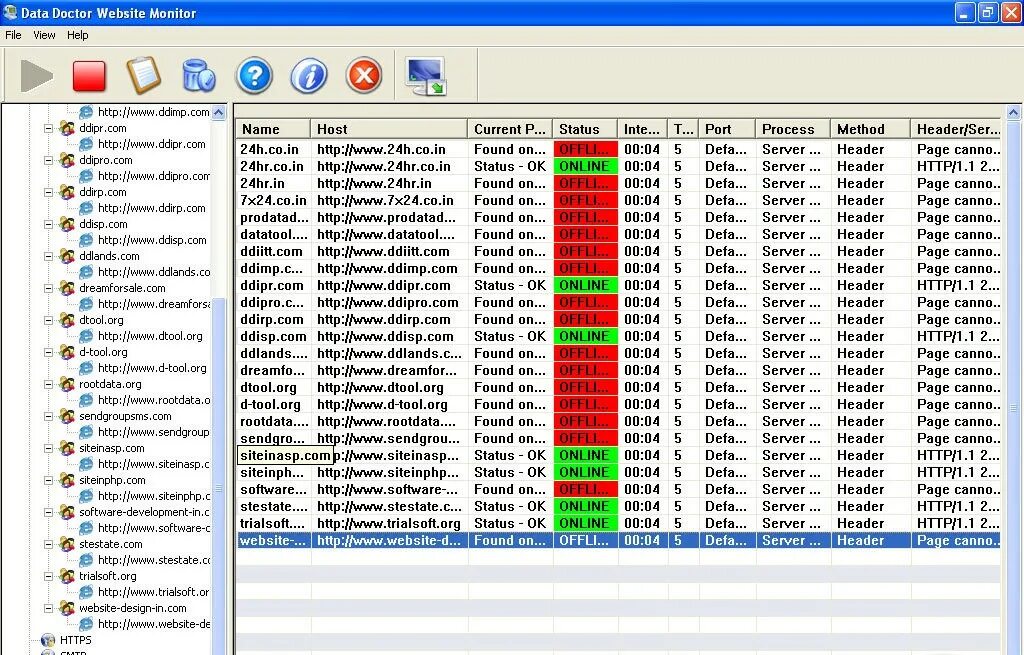Collapse the sendgroupsms.com tree node
This screenshot has width=1024, height=655.
coord(48,417)
